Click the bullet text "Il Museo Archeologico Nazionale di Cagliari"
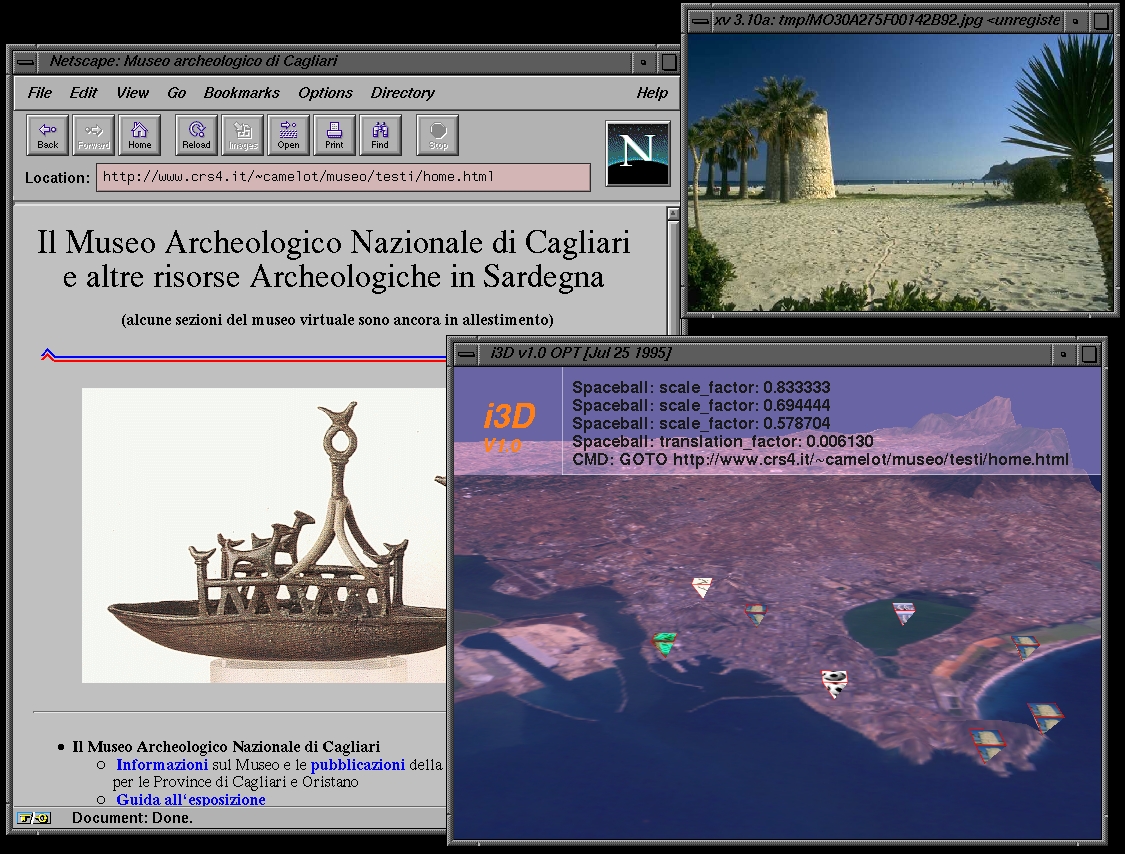1125x854 pixels. [226, 747]
